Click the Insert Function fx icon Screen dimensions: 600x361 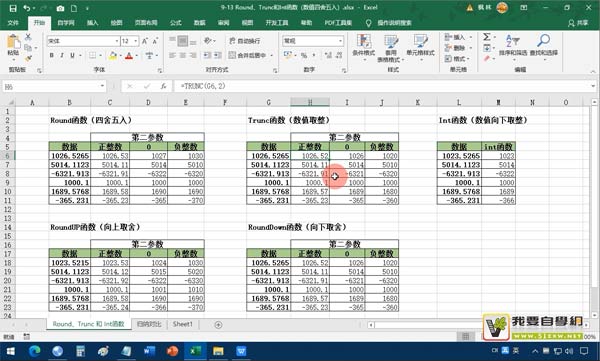163,86
